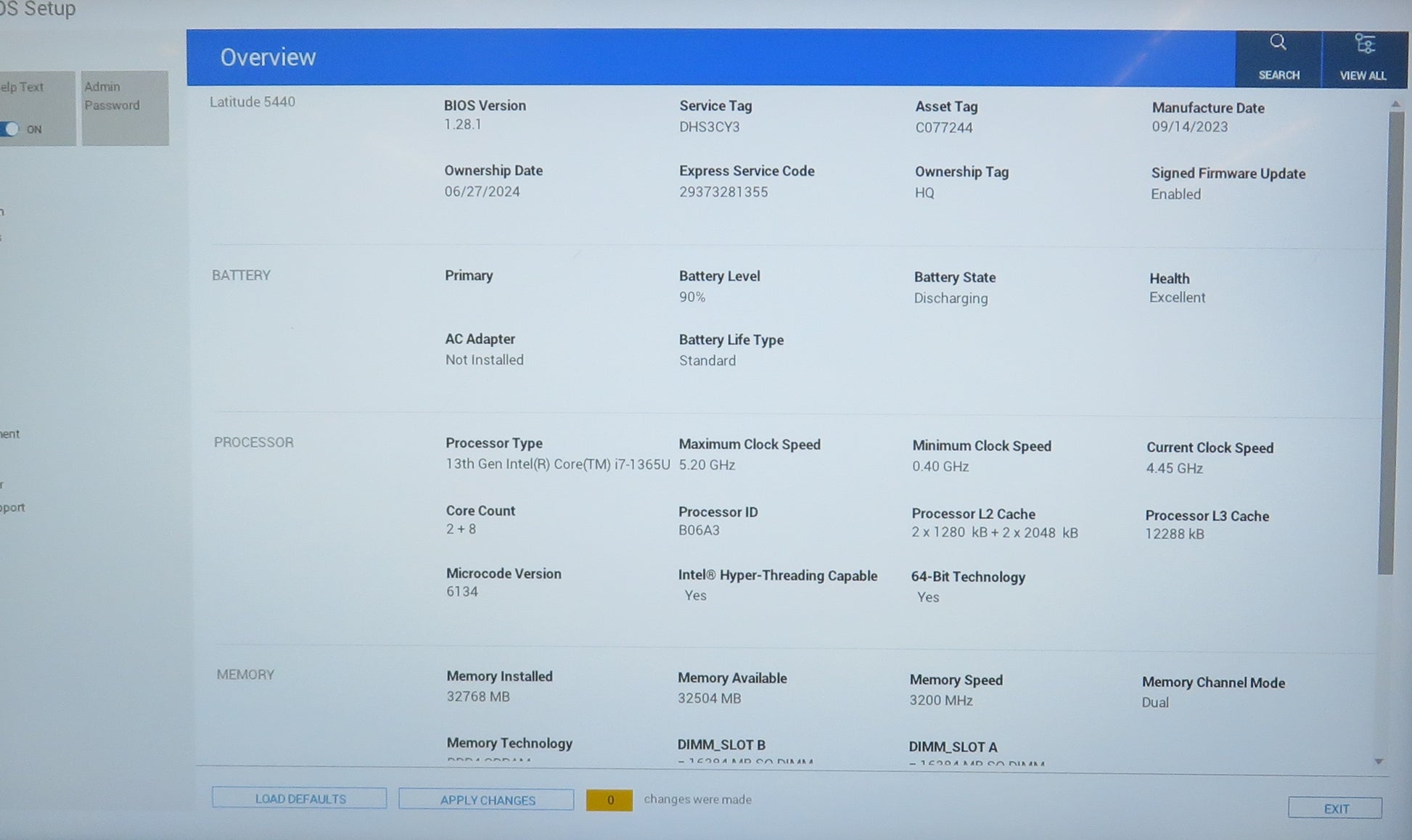
Task: Click the PROCESSOR section label
Action: point(253,442)
